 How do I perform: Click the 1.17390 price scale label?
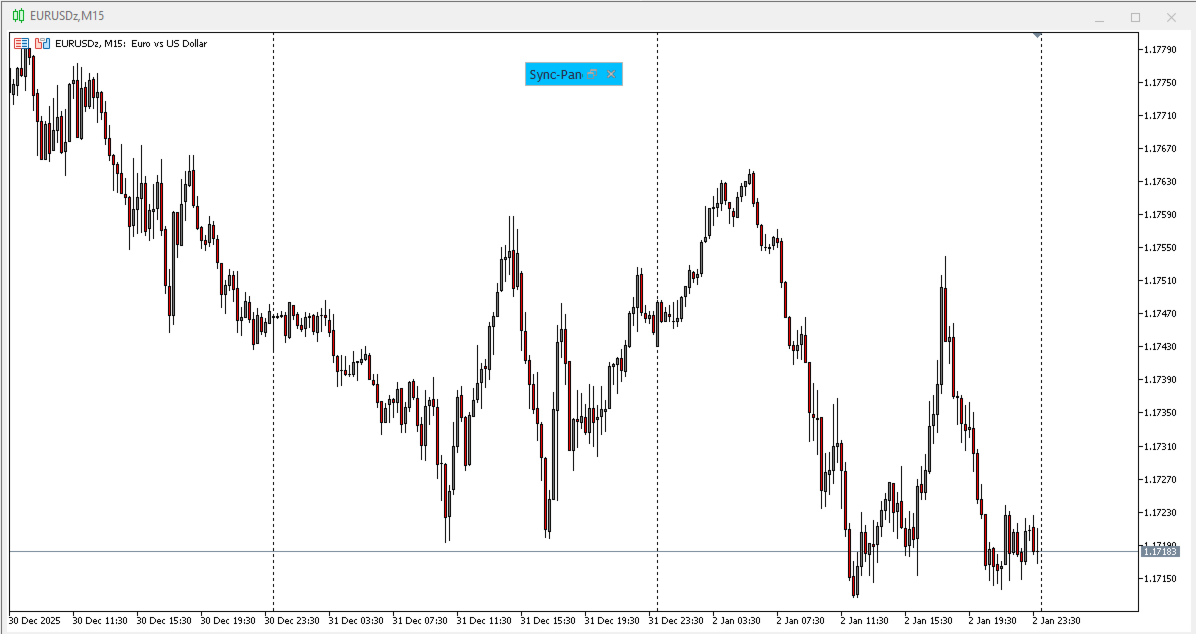(x=1160, y=380)
